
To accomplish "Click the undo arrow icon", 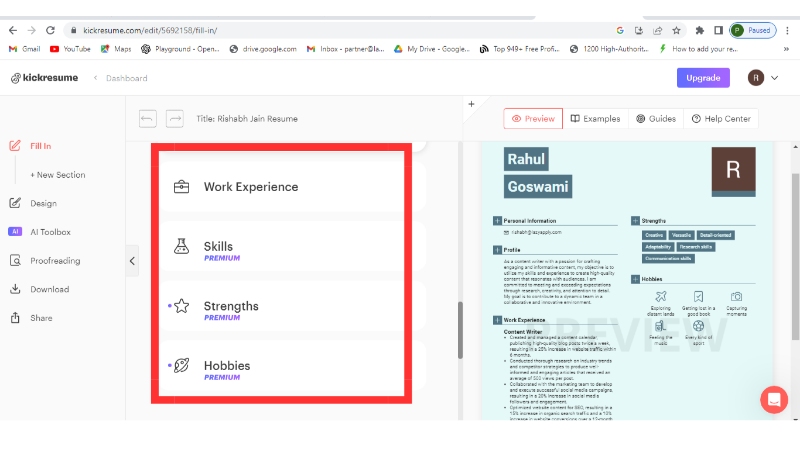I will (148, 119).
